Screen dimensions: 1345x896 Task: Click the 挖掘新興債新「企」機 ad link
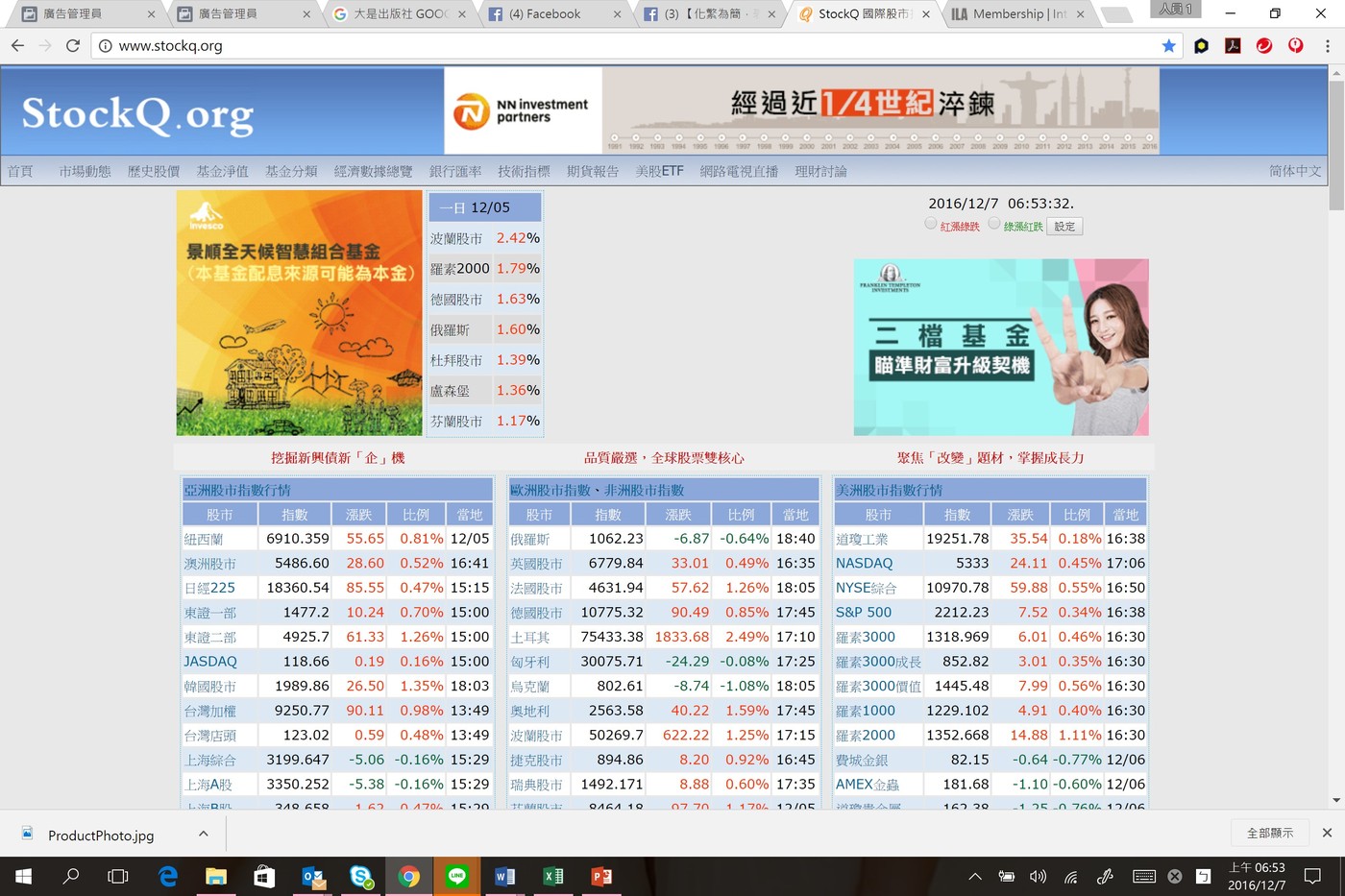[x=337, y=458]
